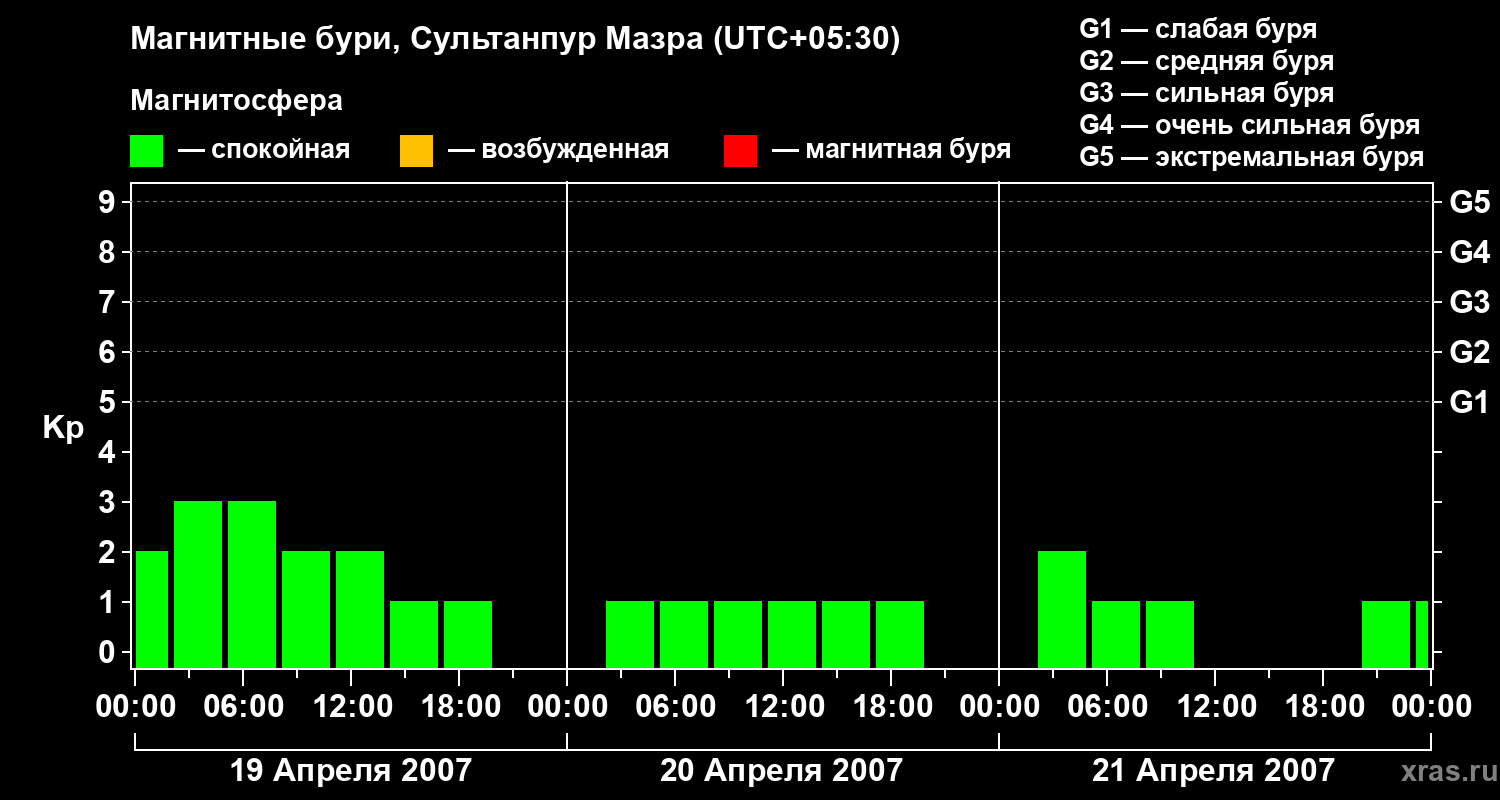The image size is (1500, 800).
Task: Click the '18:00' time label for 20 April
Action: [x=891, y=707]
